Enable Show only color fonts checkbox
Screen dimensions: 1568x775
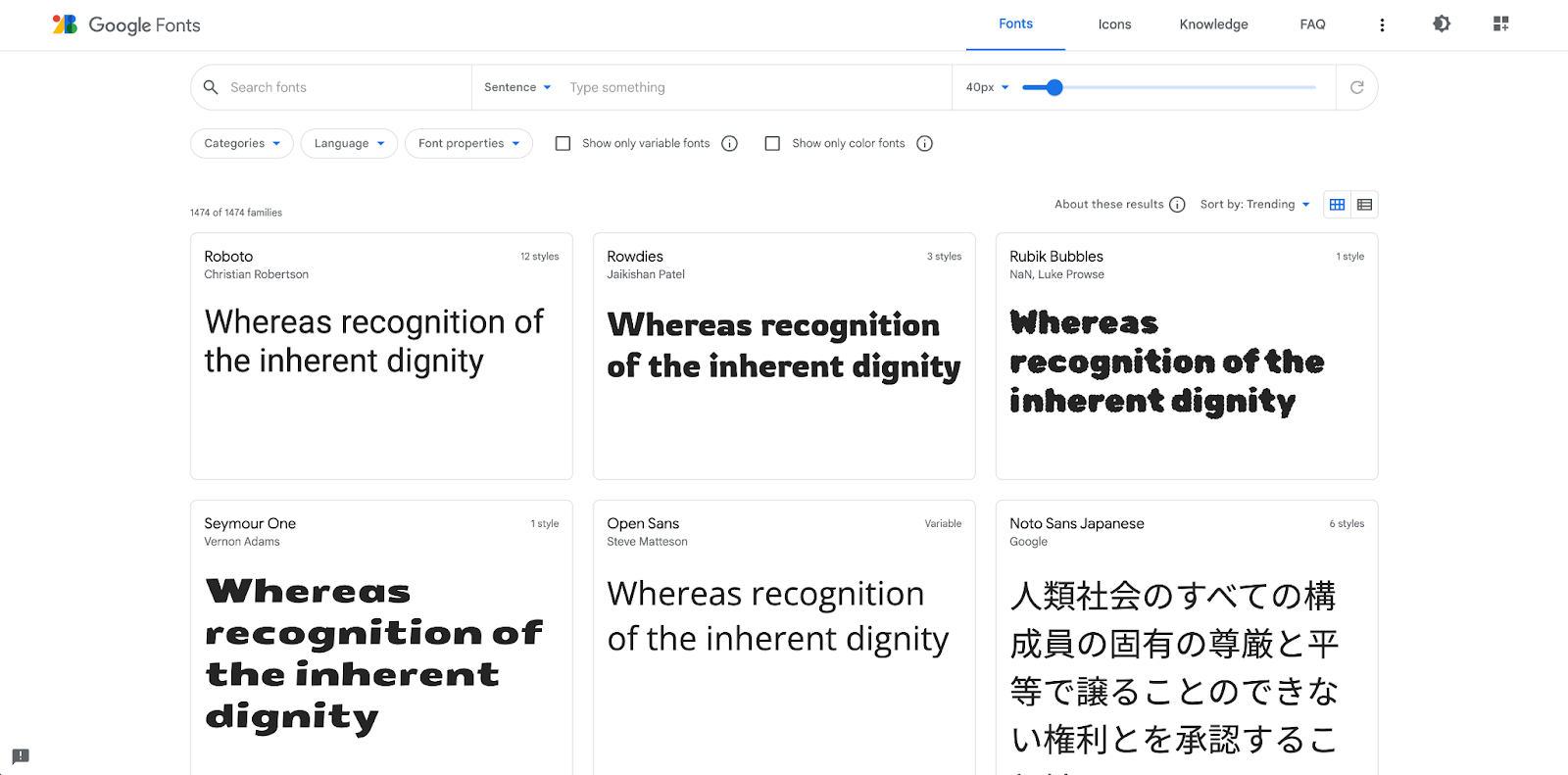pos(772,143)
